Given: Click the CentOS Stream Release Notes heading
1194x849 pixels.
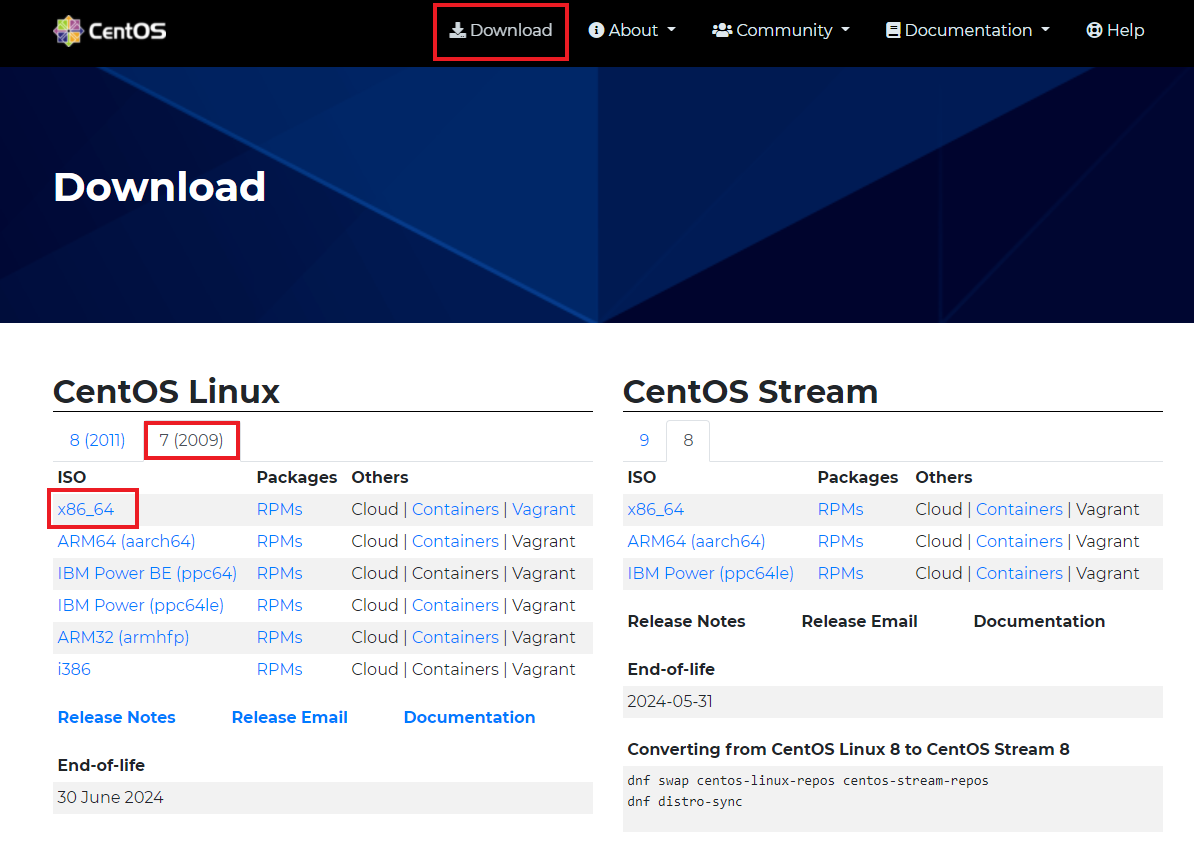Looking at the screenshot, I should pyautogui.click(x=686, y=621).
